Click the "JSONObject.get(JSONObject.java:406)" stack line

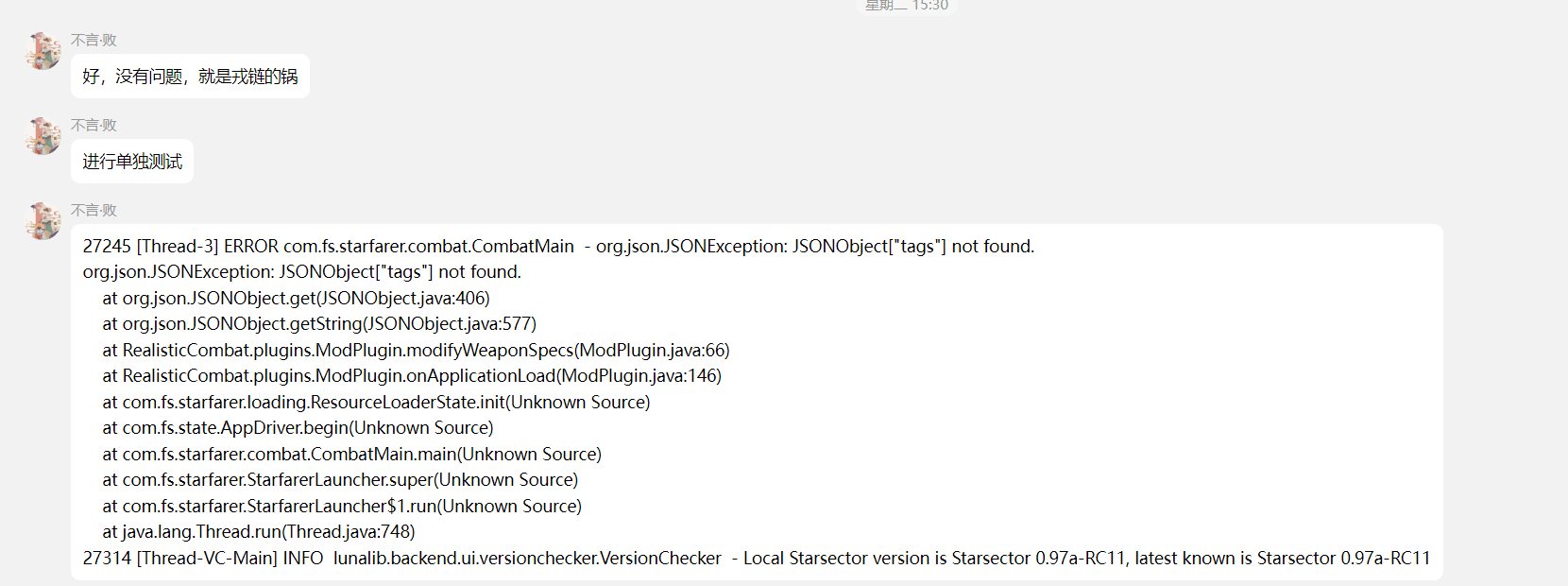pyautogui.click(x=296, y=299)
